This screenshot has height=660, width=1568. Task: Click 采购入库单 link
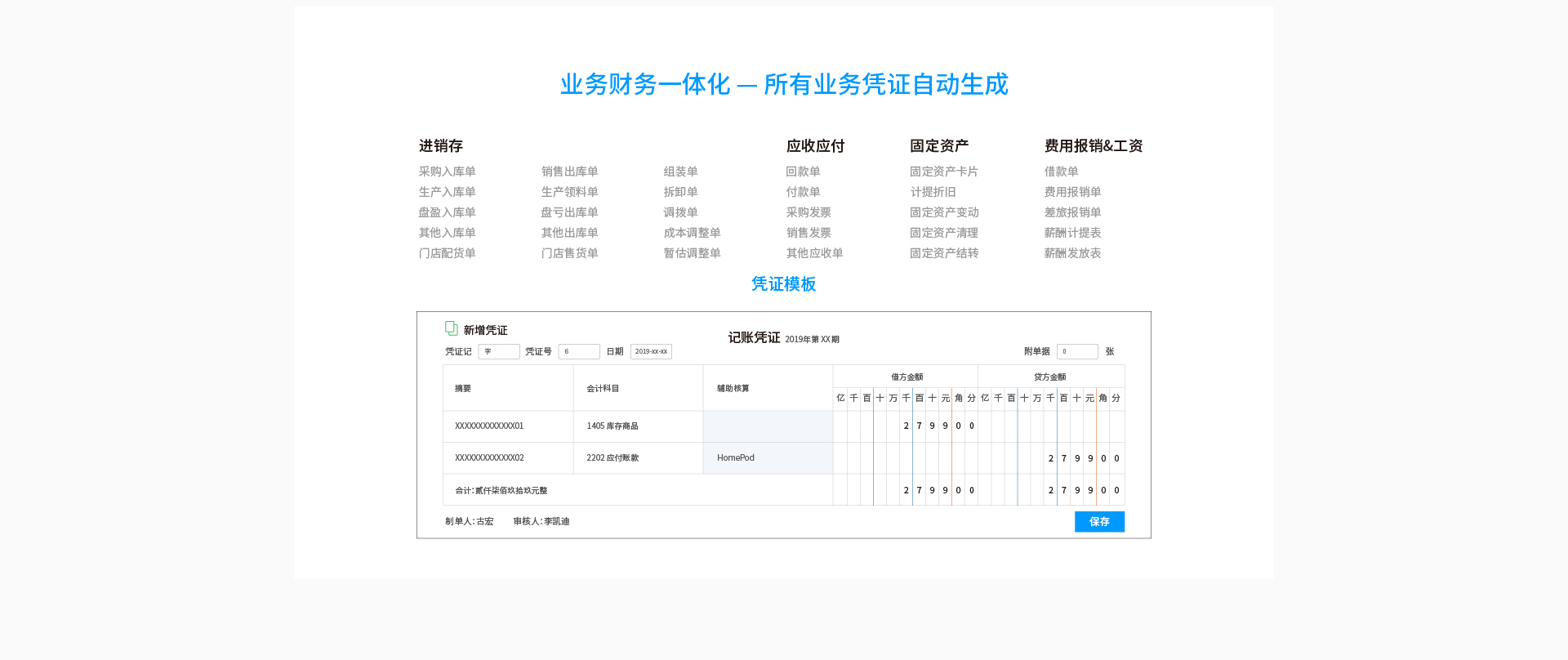(447, 172)
